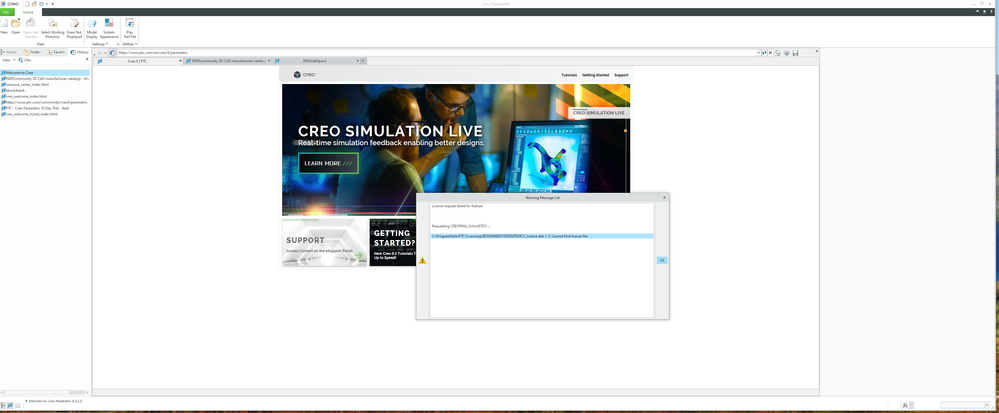The height and width of the screenshot is (413, 999).
Task: Open the Support link at top
Action: (621, 75)
